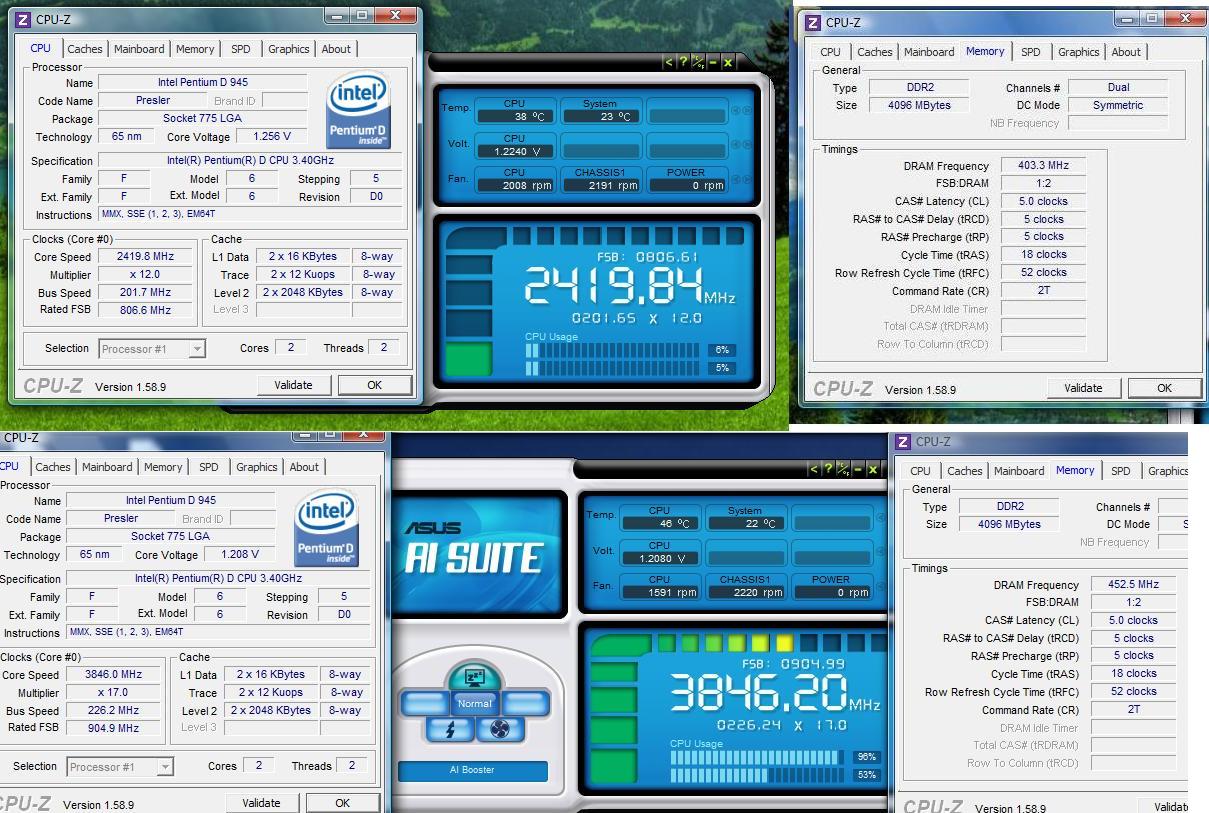Viewport: 1209px width, 813px height.
Task: Open Caches tab in the 452.5 MHz memory CPU-Z
Action: coord(965,471)
